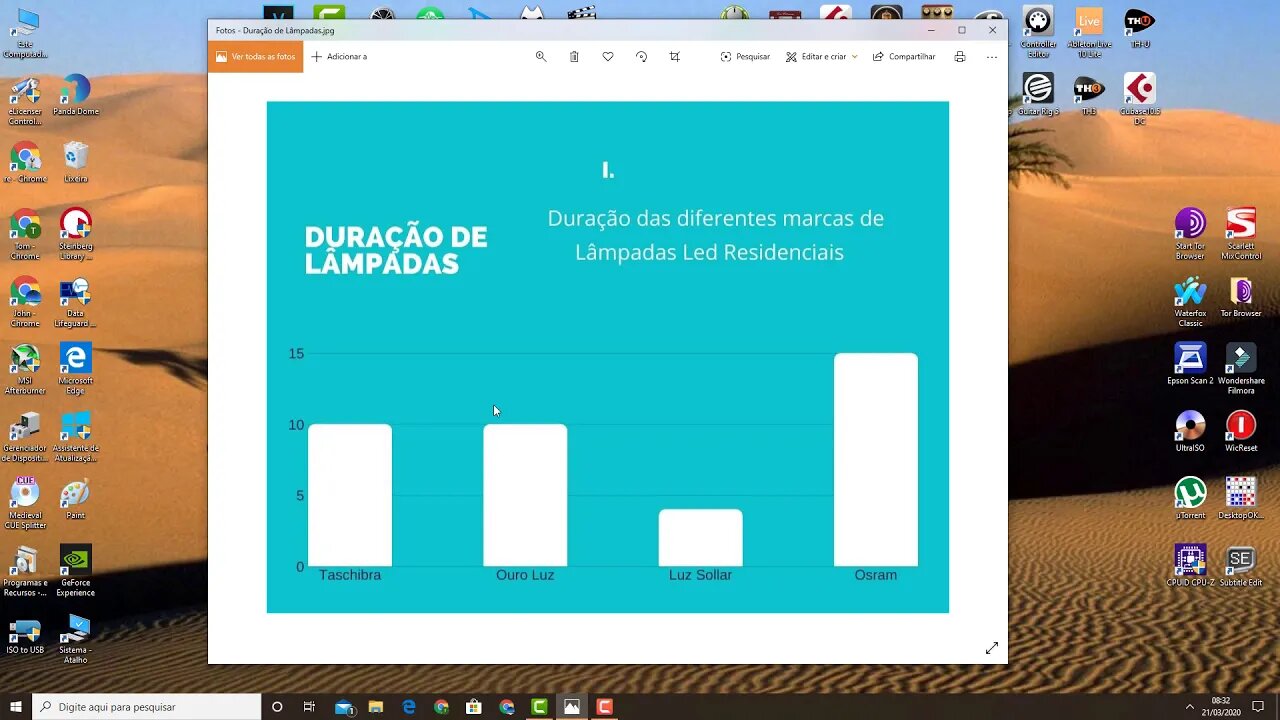Open File Explorer from taskbar

(375, 707)
